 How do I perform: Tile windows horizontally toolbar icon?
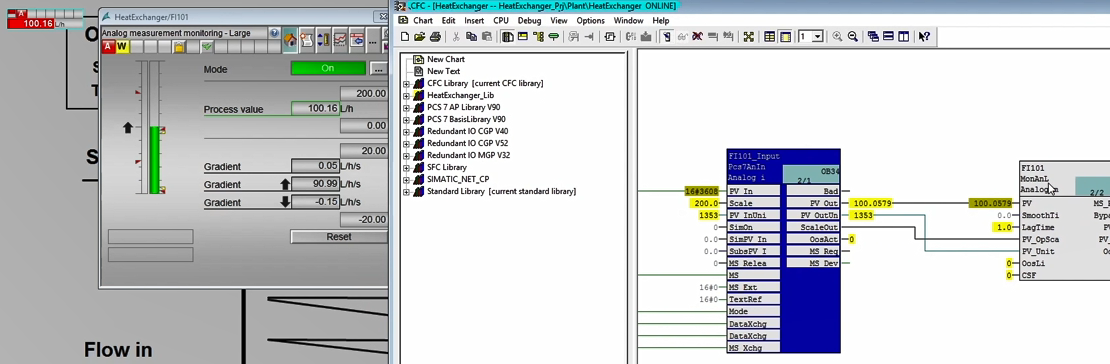coord(889,37)
